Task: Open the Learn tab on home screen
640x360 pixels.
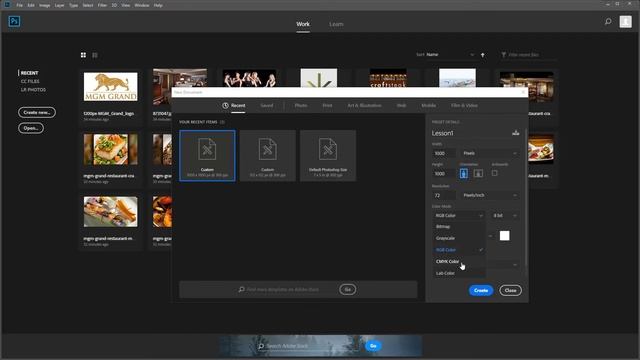Action: click(336, 24)
